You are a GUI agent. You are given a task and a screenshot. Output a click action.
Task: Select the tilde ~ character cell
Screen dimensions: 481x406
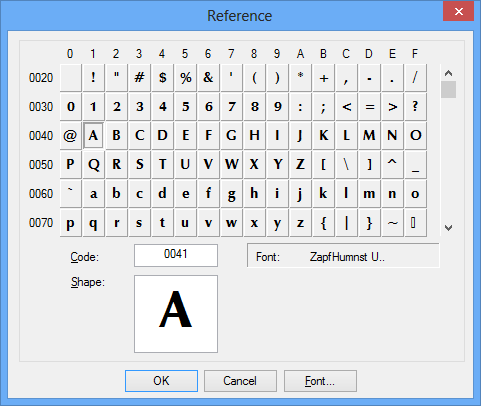[x=392, y=223]
